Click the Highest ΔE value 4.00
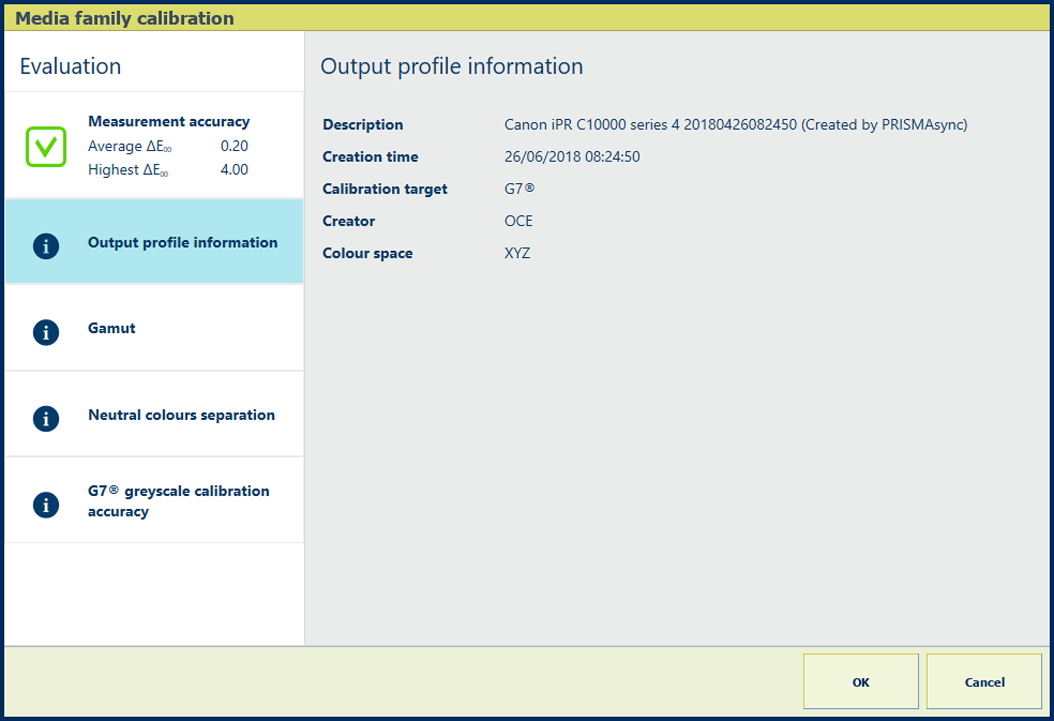Image resolution: width=1054 pixels, height=721 pixels. tap(234, 170)
